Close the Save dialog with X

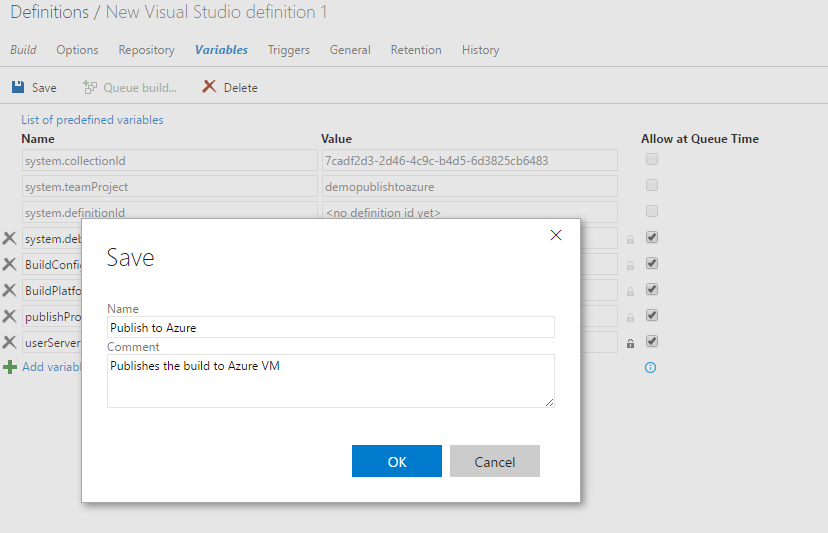pyautogui.click(x=556, y=235)
